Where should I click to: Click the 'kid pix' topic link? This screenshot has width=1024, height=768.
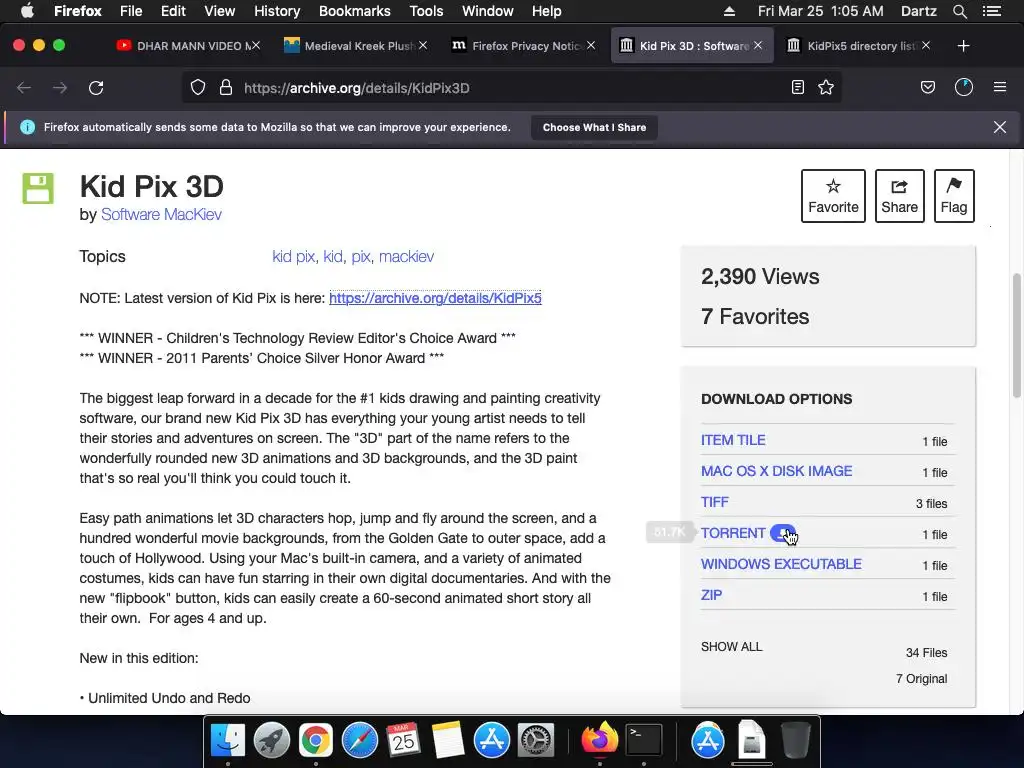point(293,256)
